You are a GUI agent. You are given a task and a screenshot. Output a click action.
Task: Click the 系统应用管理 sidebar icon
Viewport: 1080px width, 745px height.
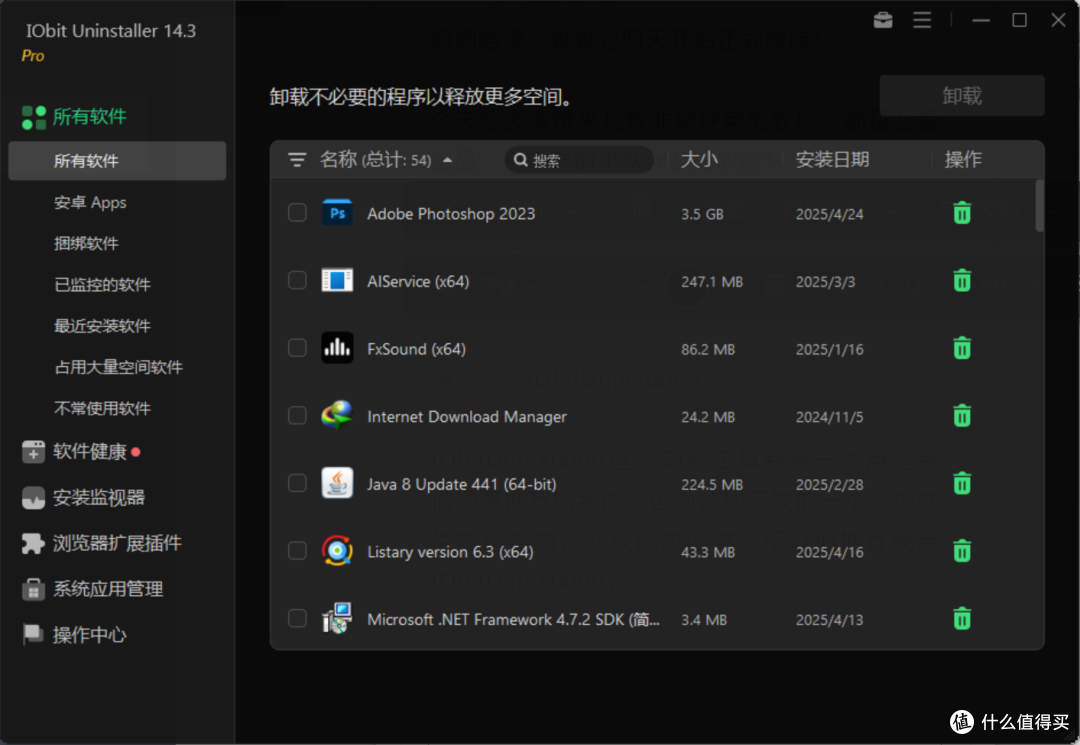(x=33, y=589)
